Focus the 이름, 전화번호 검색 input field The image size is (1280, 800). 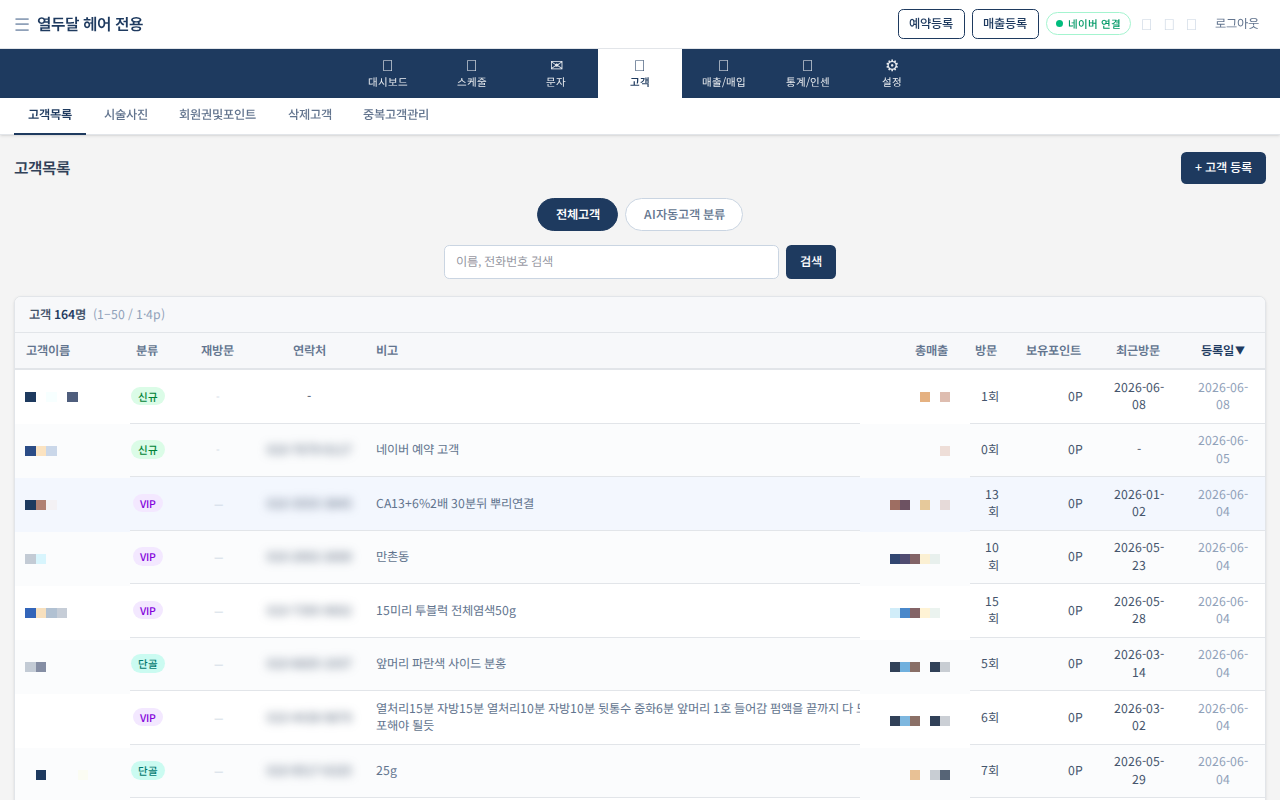click(x=611, y=262)
